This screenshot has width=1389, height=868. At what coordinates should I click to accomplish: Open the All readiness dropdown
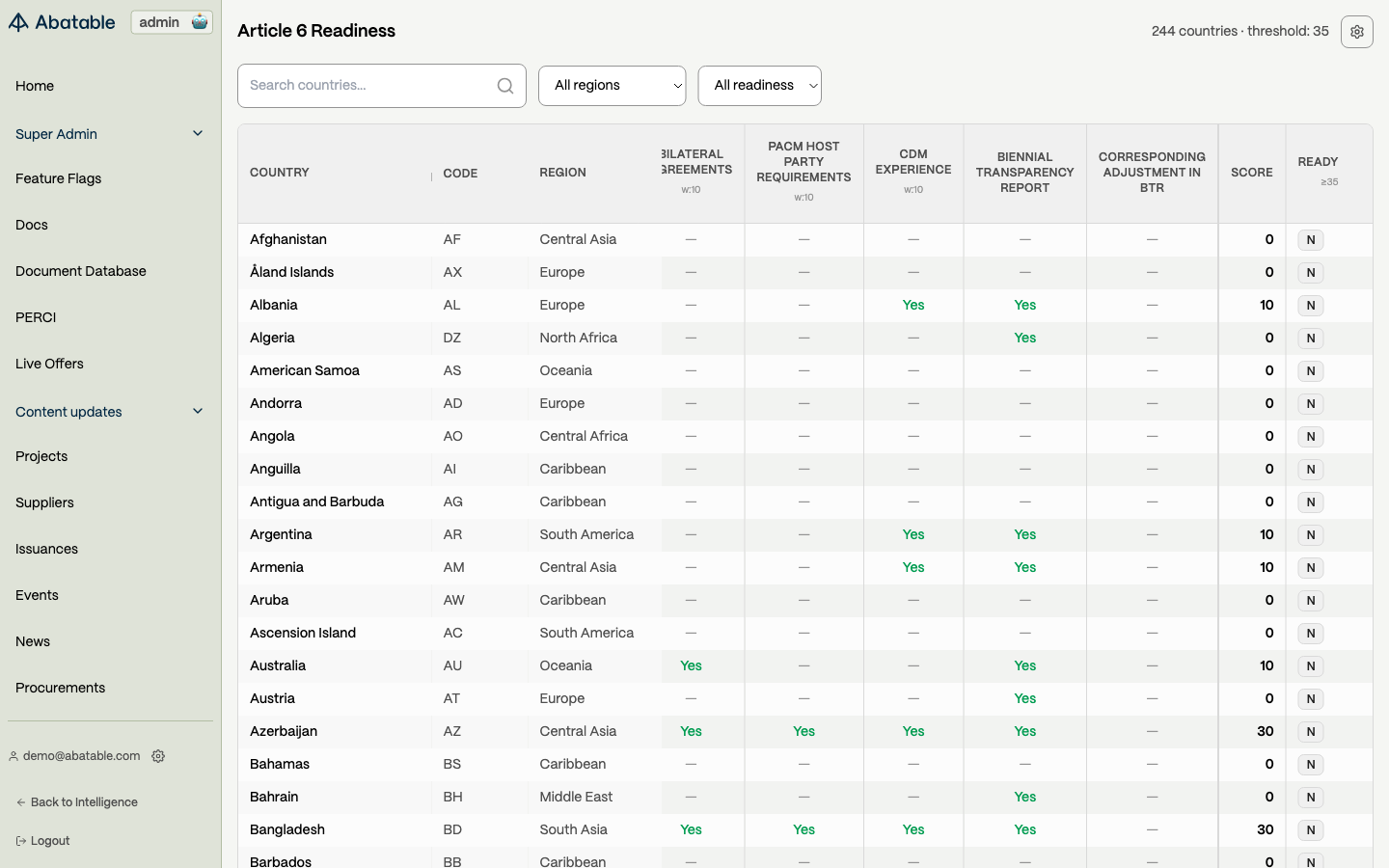click(x=759, y=86)
